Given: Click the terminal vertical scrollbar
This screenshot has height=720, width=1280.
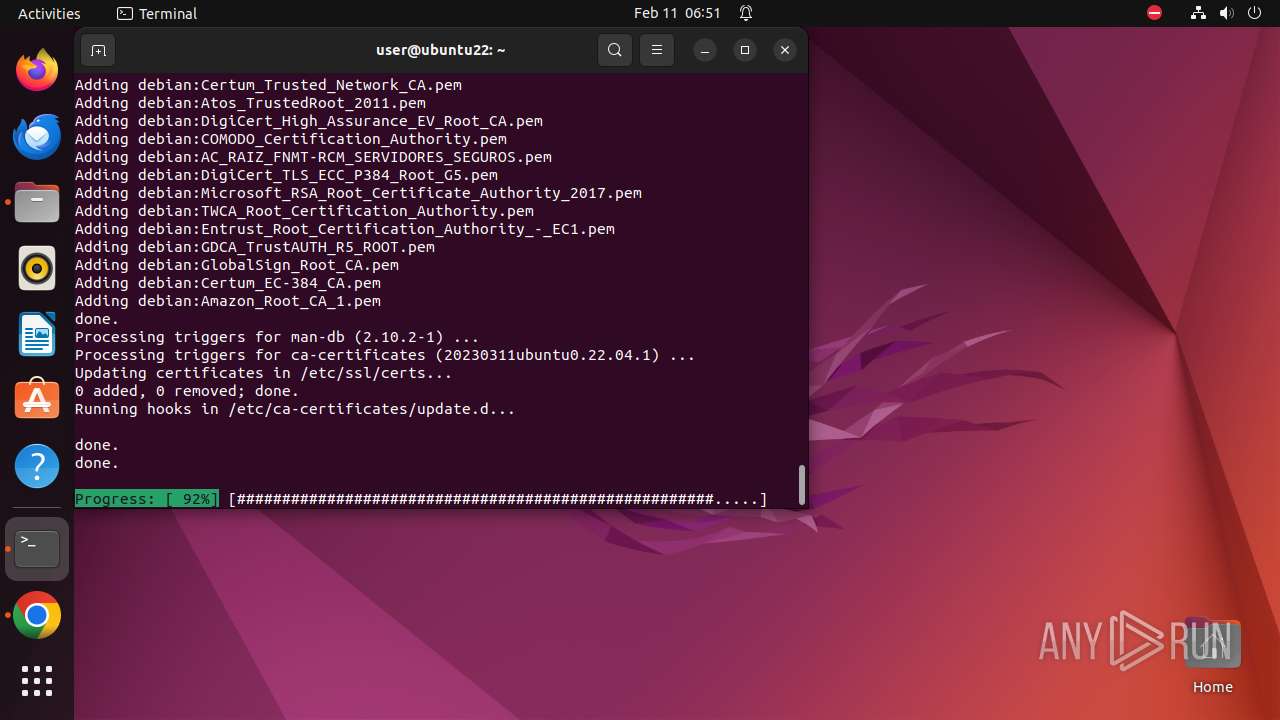Looking at the screenshot, I should [x=801, y=485].
